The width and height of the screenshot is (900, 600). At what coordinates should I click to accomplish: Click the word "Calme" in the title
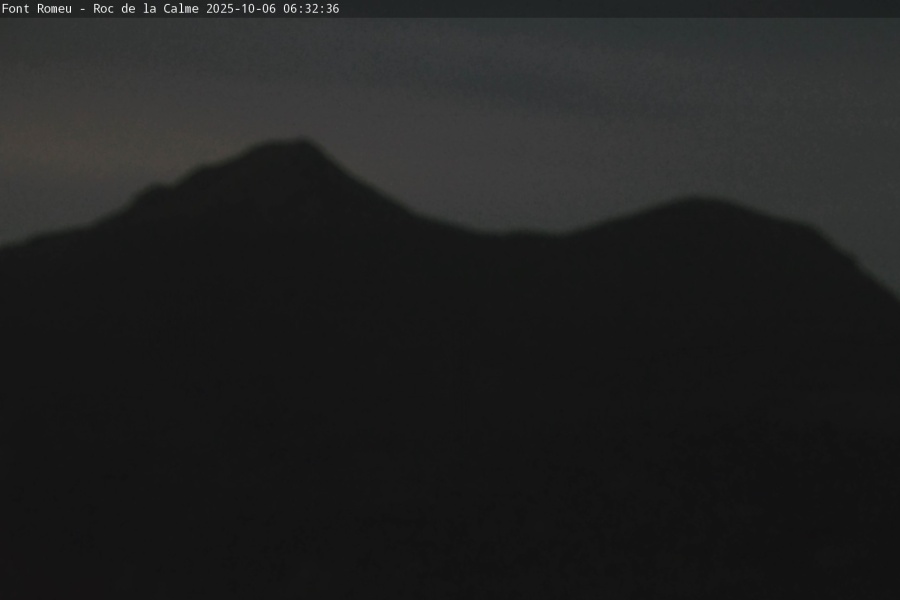coord(181,8)
